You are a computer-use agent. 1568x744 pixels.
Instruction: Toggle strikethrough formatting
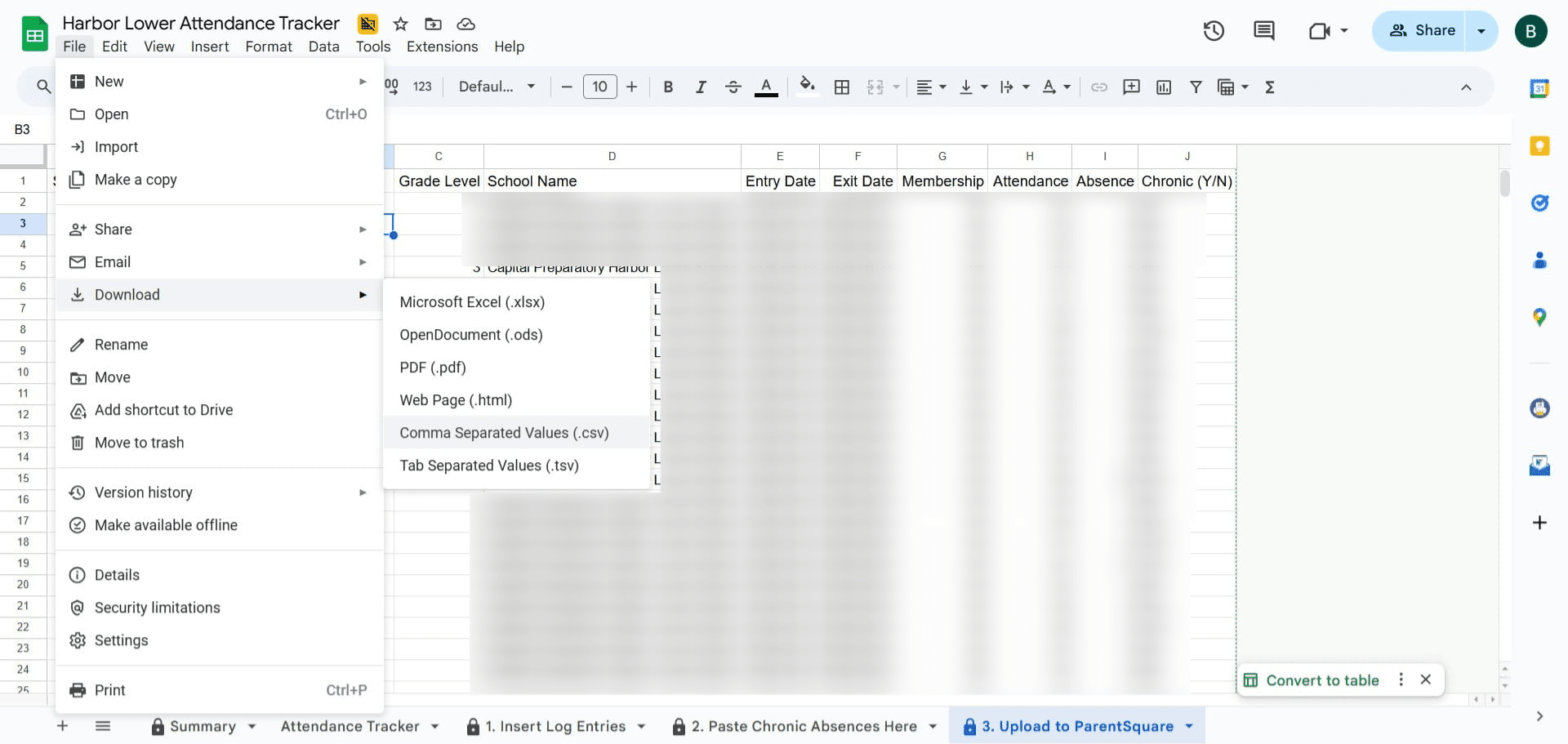pos(733,87)
